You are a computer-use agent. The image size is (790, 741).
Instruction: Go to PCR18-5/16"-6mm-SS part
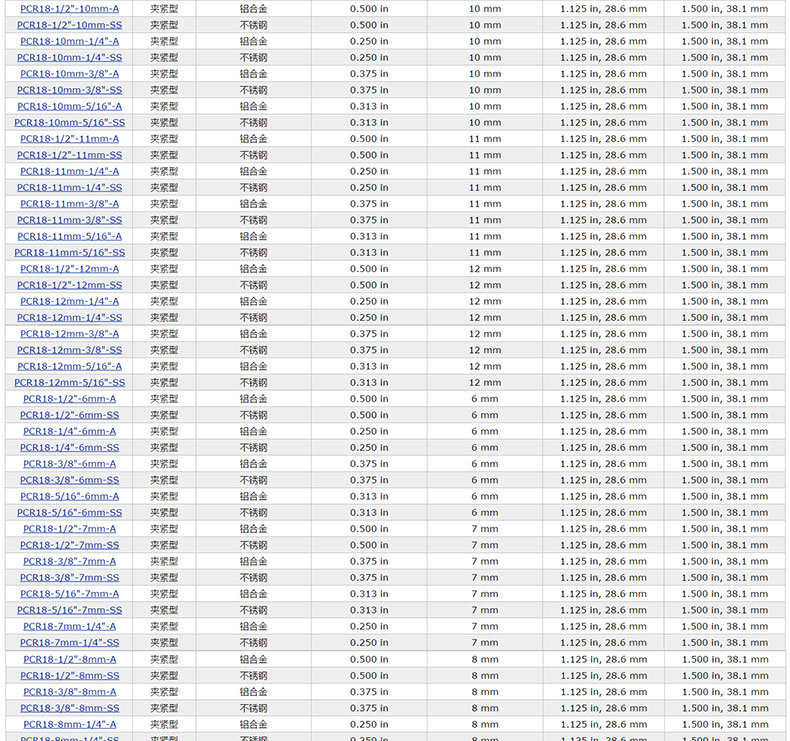click(69, 513)
